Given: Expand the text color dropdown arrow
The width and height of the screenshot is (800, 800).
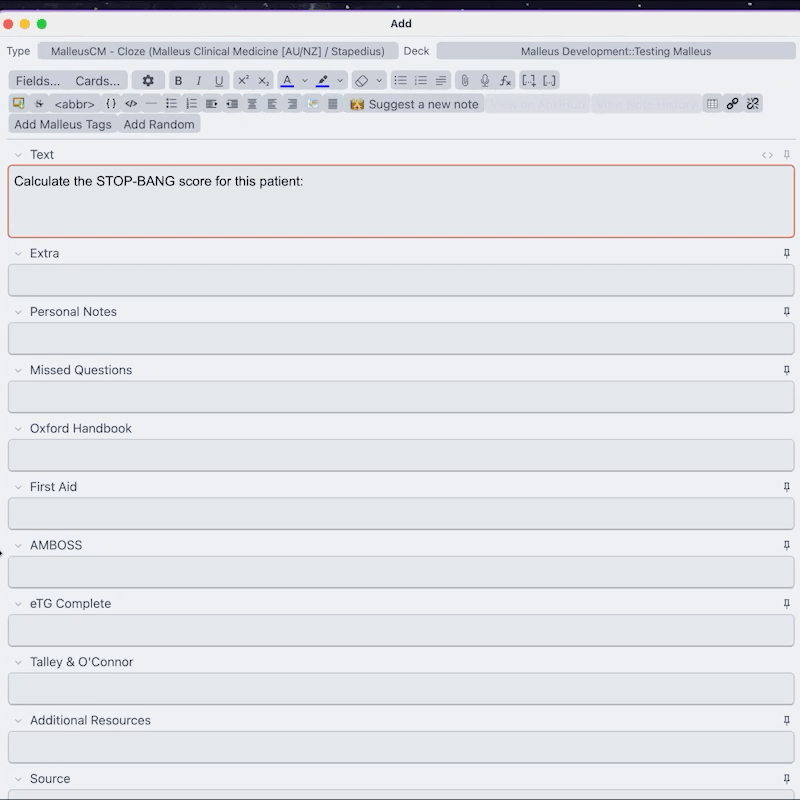Looking at the screenshot, I should (x=304, y=80).
